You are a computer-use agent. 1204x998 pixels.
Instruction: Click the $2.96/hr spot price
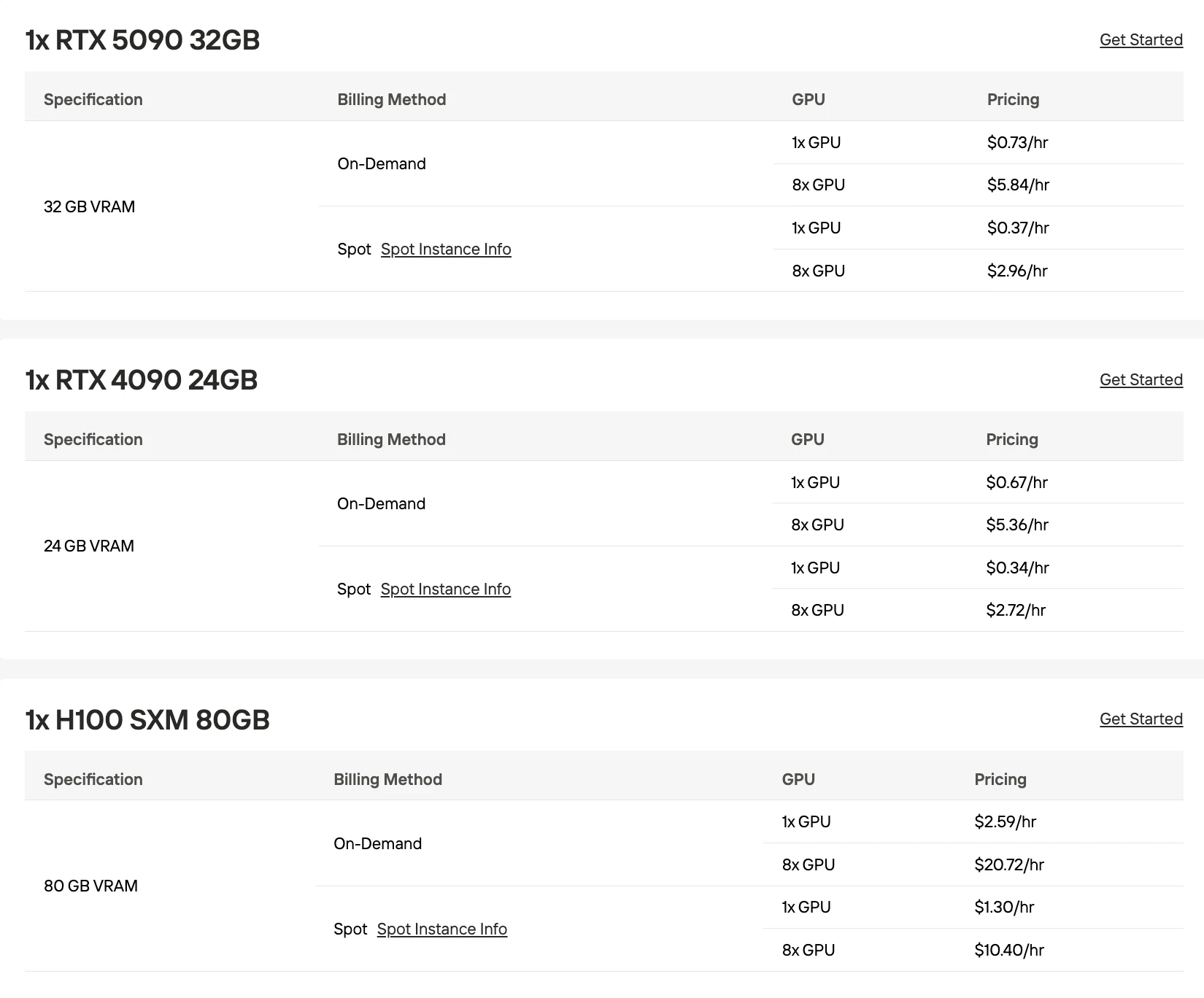(x=1017, y=271)
